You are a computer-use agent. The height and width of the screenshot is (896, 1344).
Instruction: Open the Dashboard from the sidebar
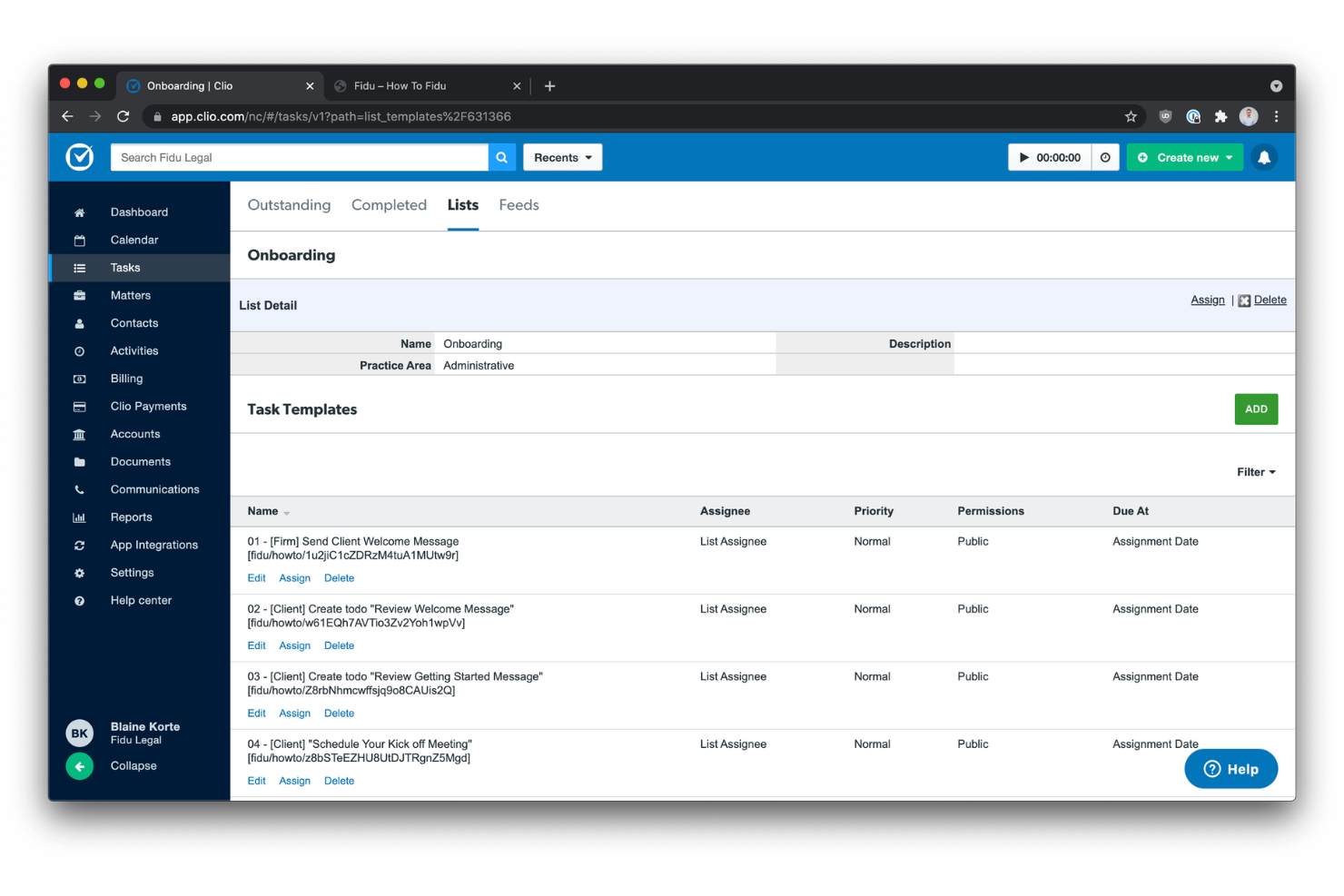(139, 212)
